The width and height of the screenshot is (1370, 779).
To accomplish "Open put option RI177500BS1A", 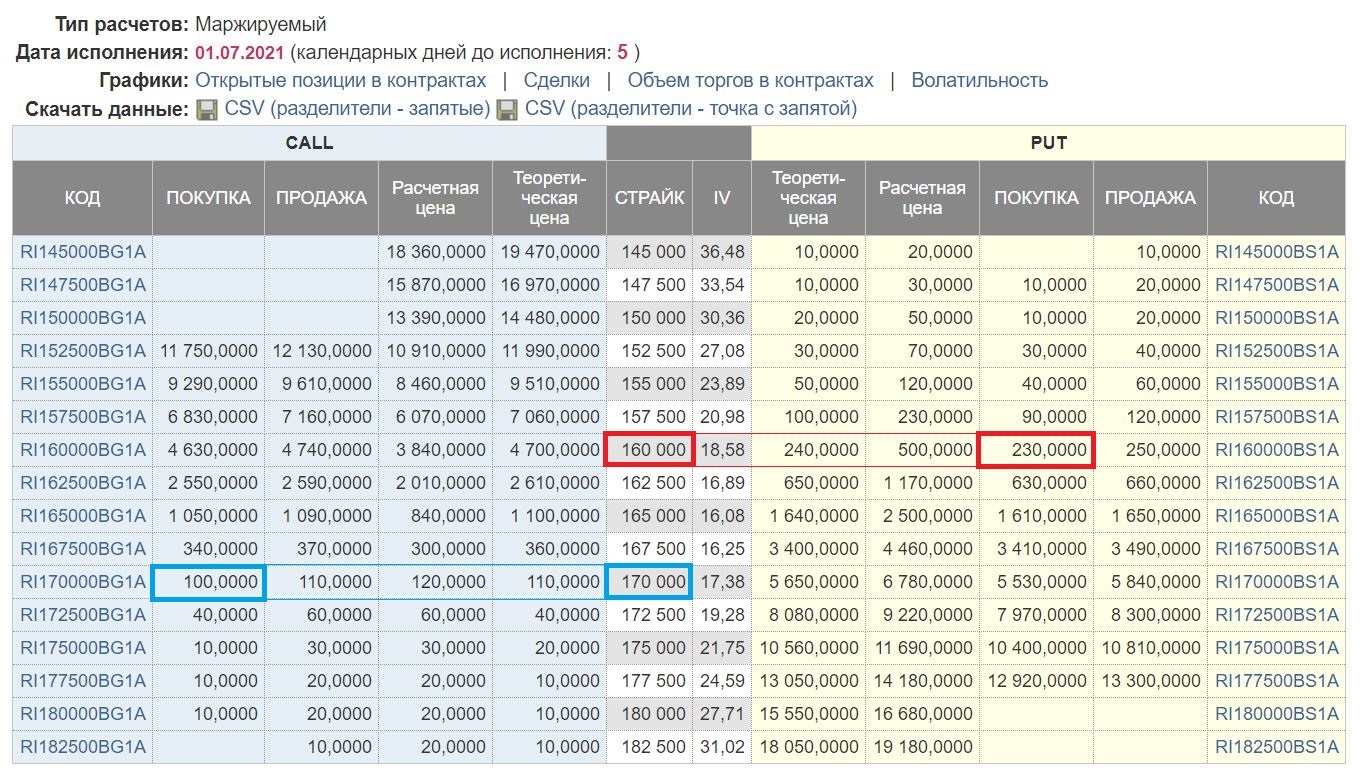I will [1276, 681].
